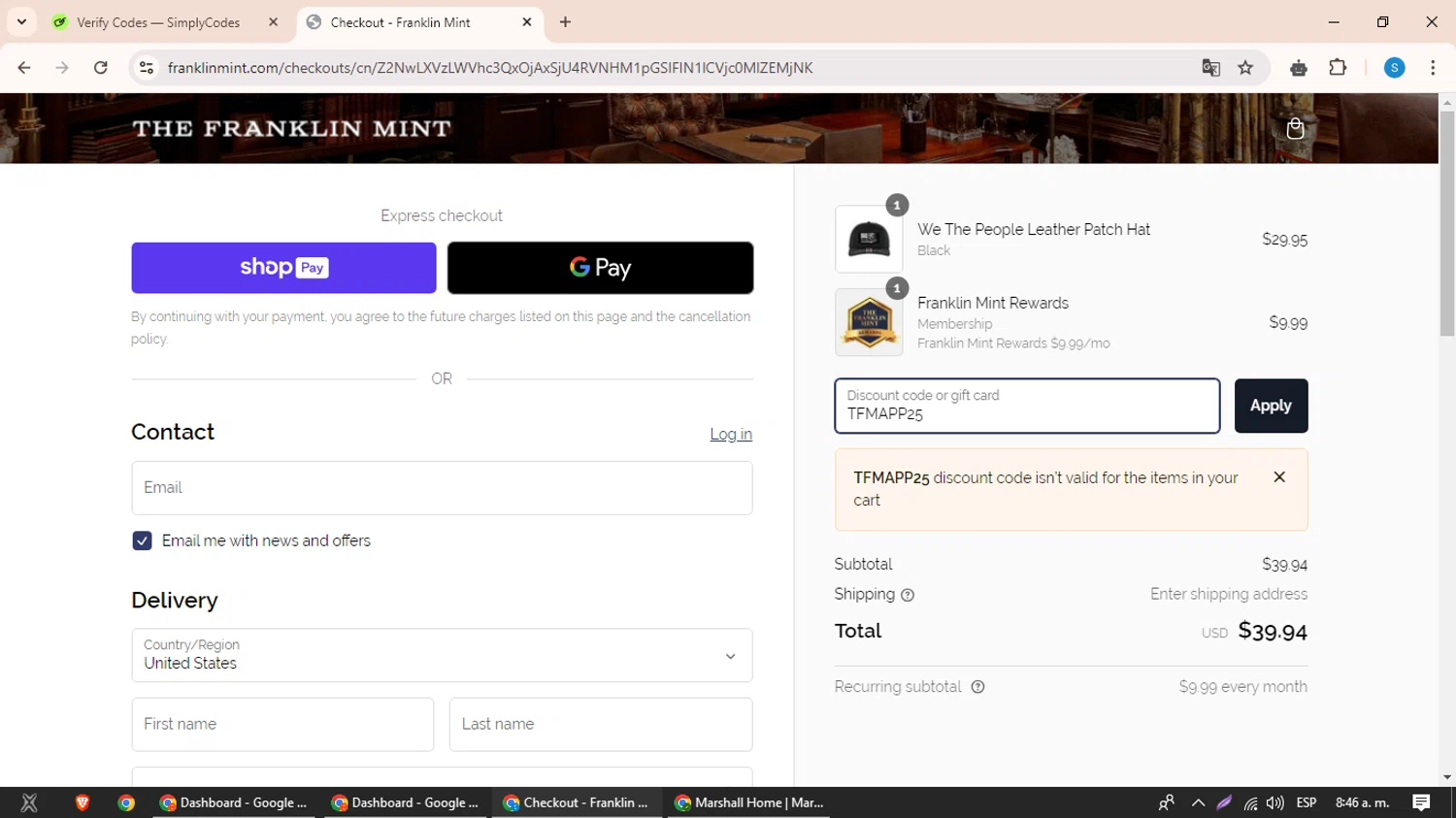The height and width of the screenshot is (818, 1456).
Task: Go forward in browser history
Action: [x=62, y=68]
